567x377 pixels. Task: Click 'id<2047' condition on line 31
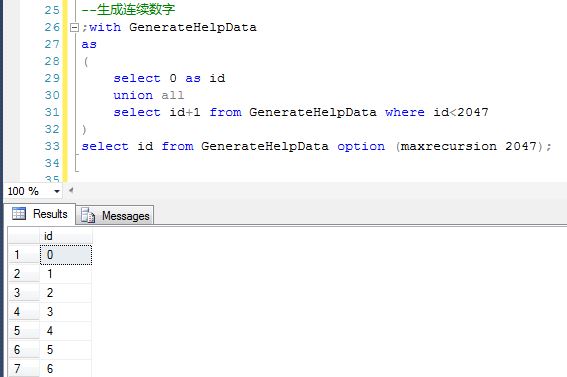tap(461, 112)
